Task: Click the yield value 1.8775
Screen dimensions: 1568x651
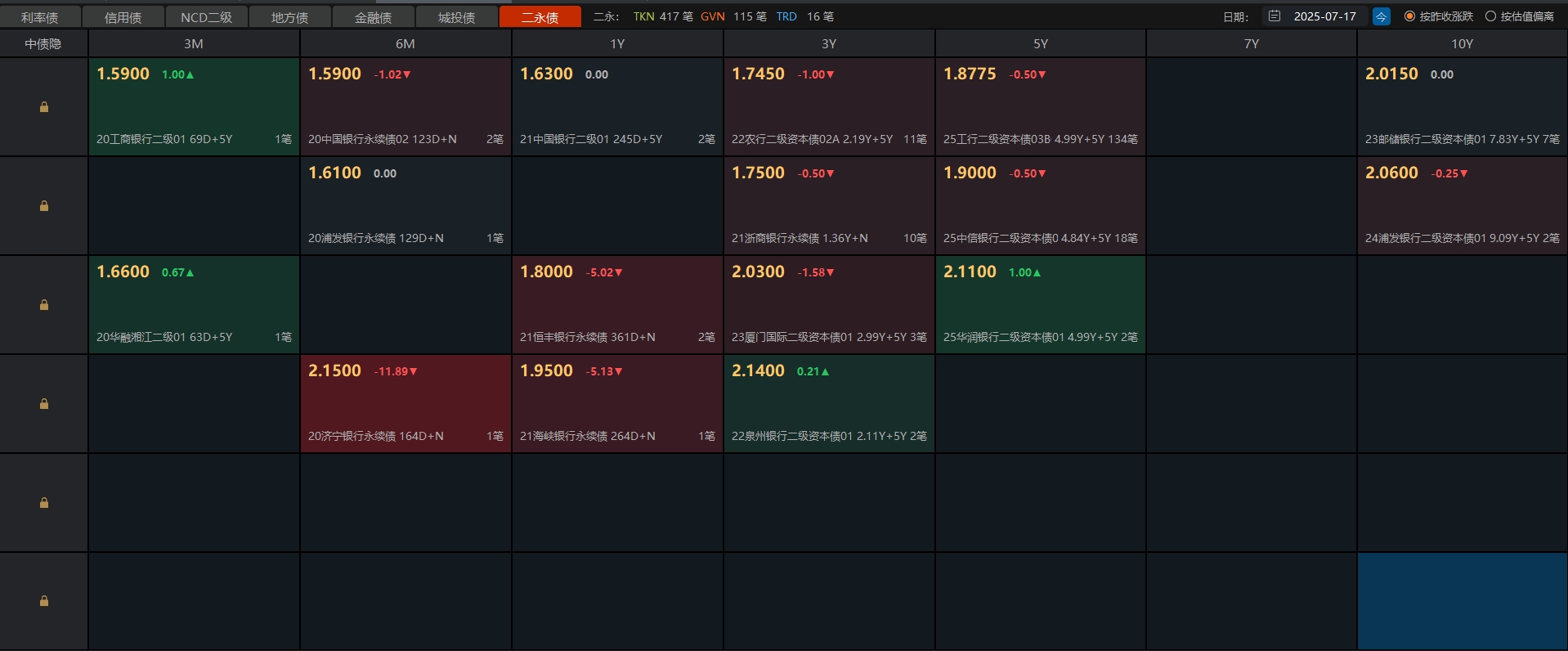Action: 970,74
